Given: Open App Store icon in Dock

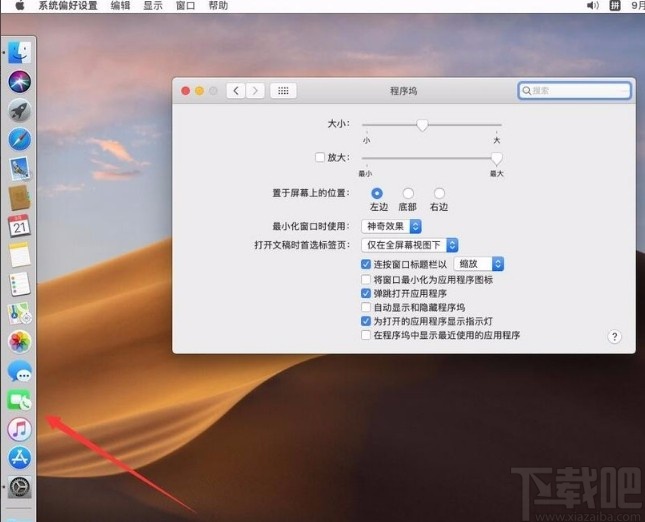Looking at the screenshot, I should tap(19, 458).
